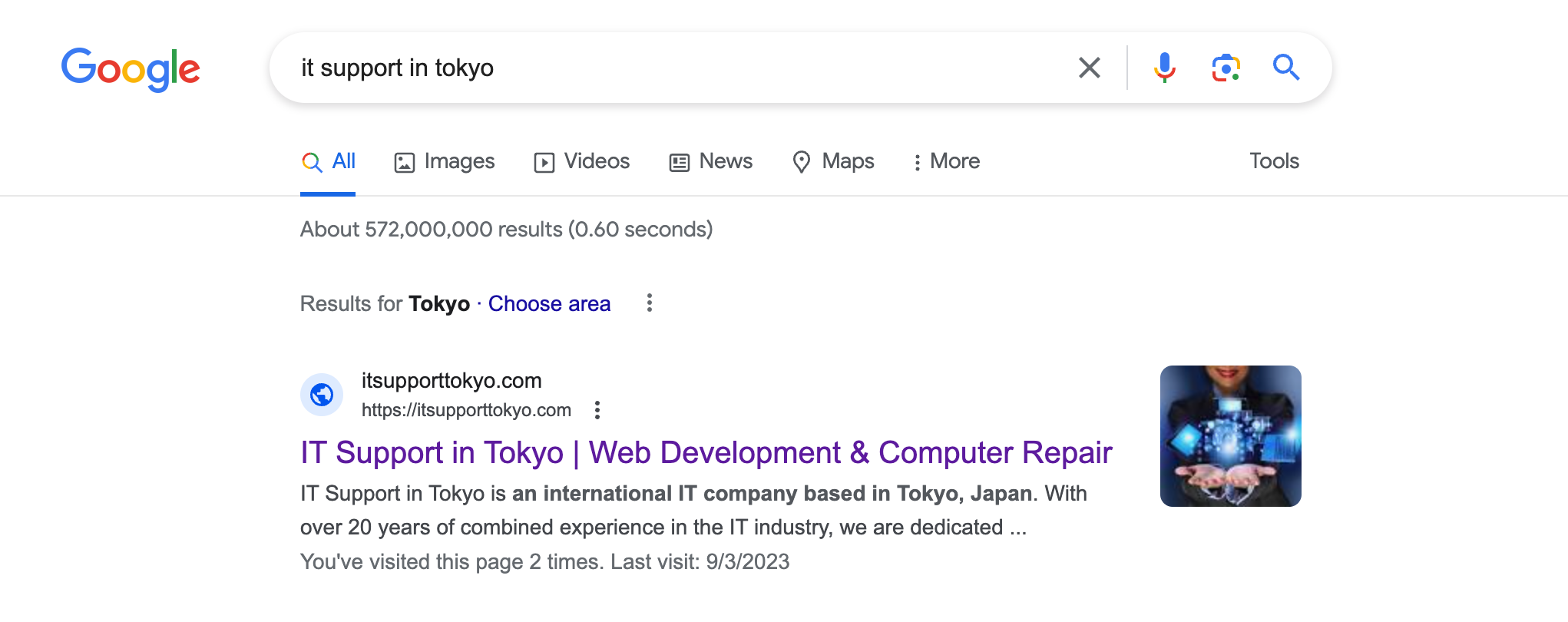Open IT Support in Tokyo result title

706,453
